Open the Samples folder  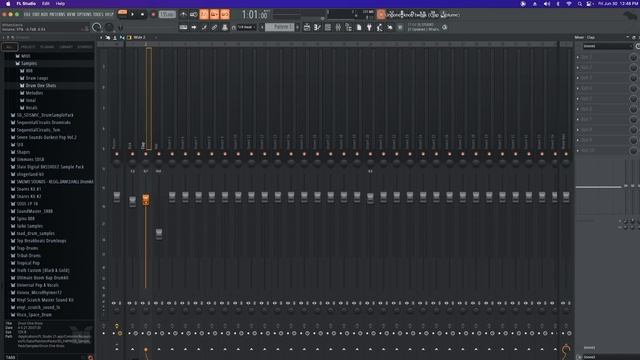[x=29, y=63]
